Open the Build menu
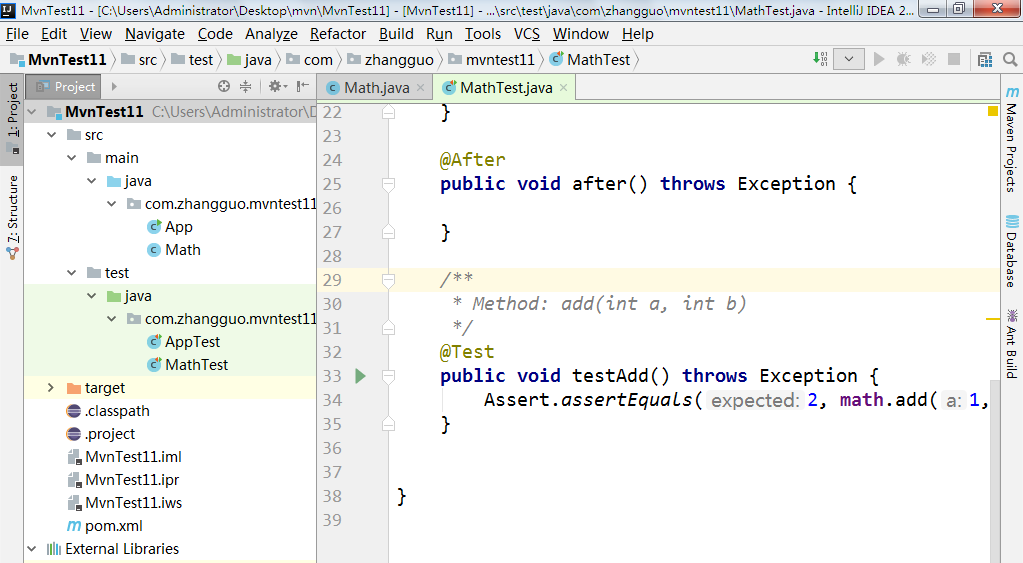The height and width of the screenshot is (563, 1023). coord(396,34)
